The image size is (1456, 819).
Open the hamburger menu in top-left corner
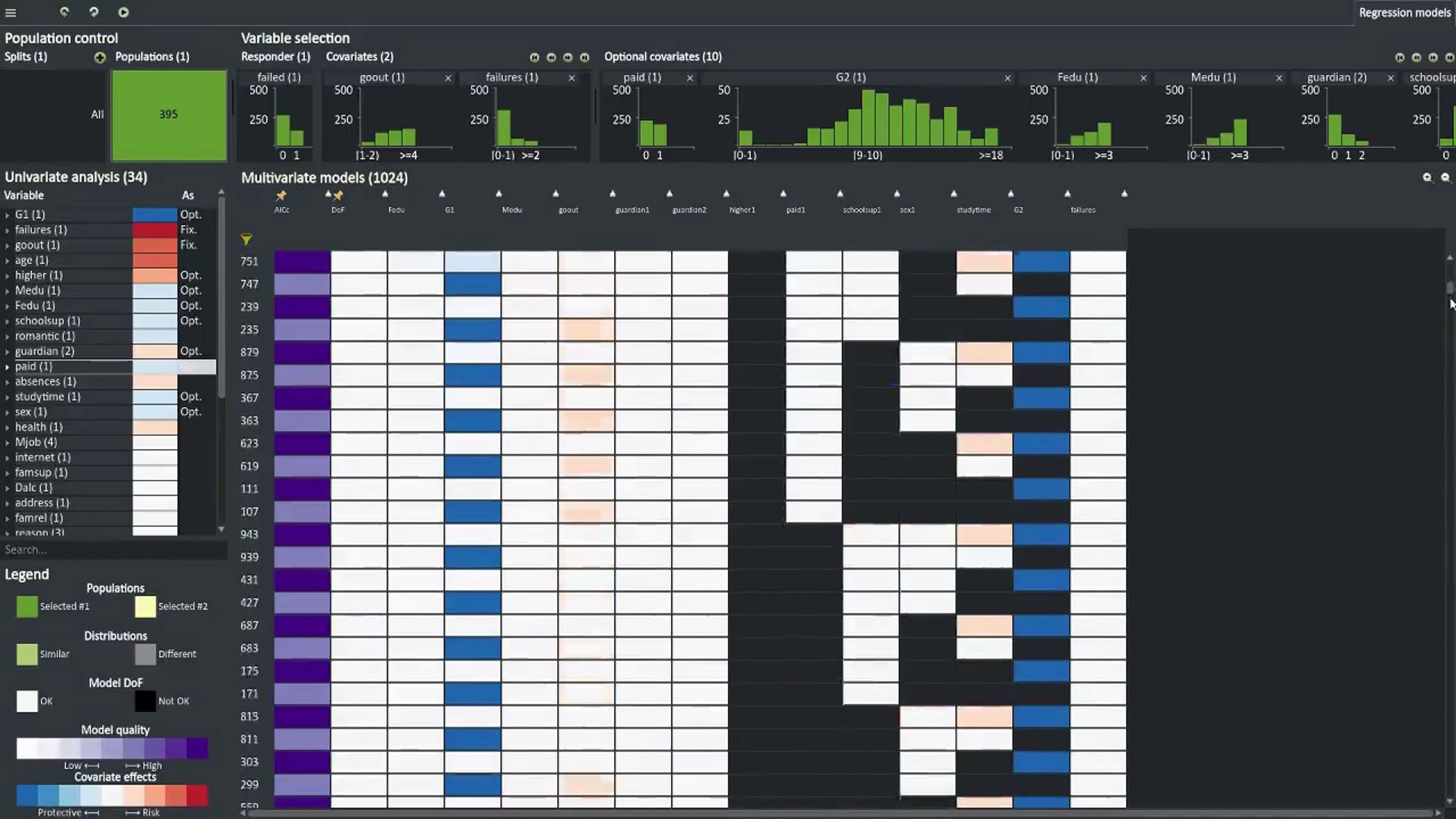[x=11, y=12]
